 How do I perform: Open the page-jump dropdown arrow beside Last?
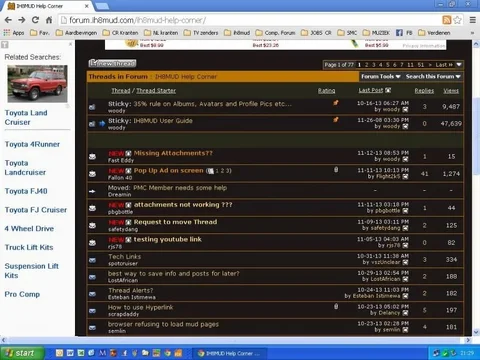(x=459, y=65)
